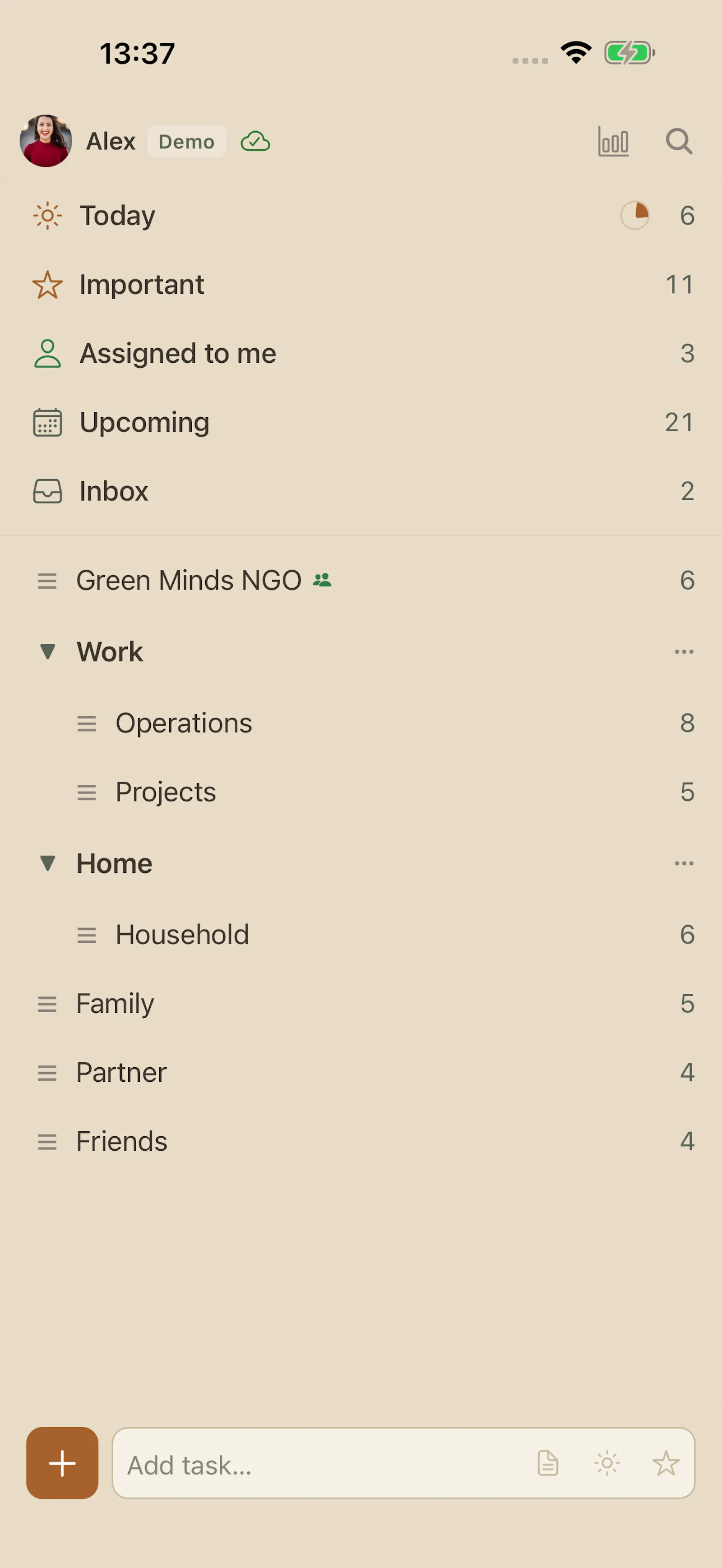Collapse the Work group triangle
722x1568 pixels.
pyautogui.click(x=47, y=651)
